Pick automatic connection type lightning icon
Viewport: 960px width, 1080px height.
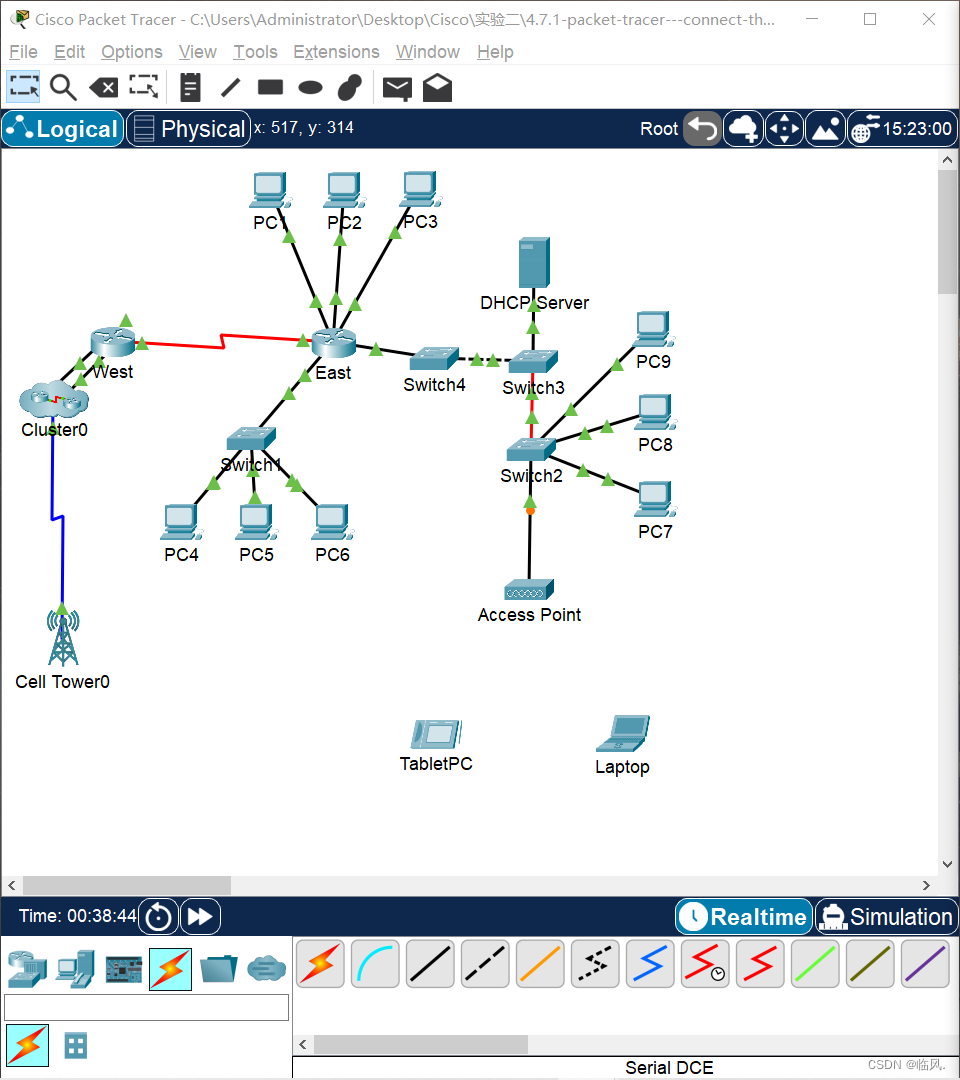click(x=320, y=963)
